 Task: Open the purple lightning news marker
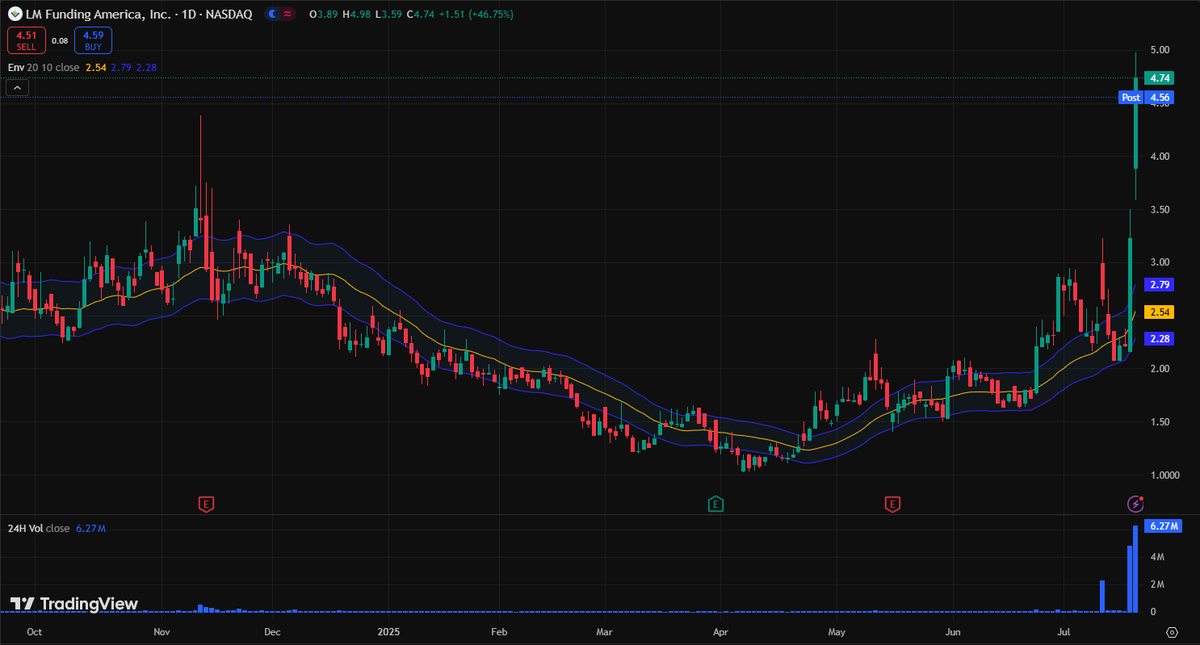click(x=1135, y=503)
